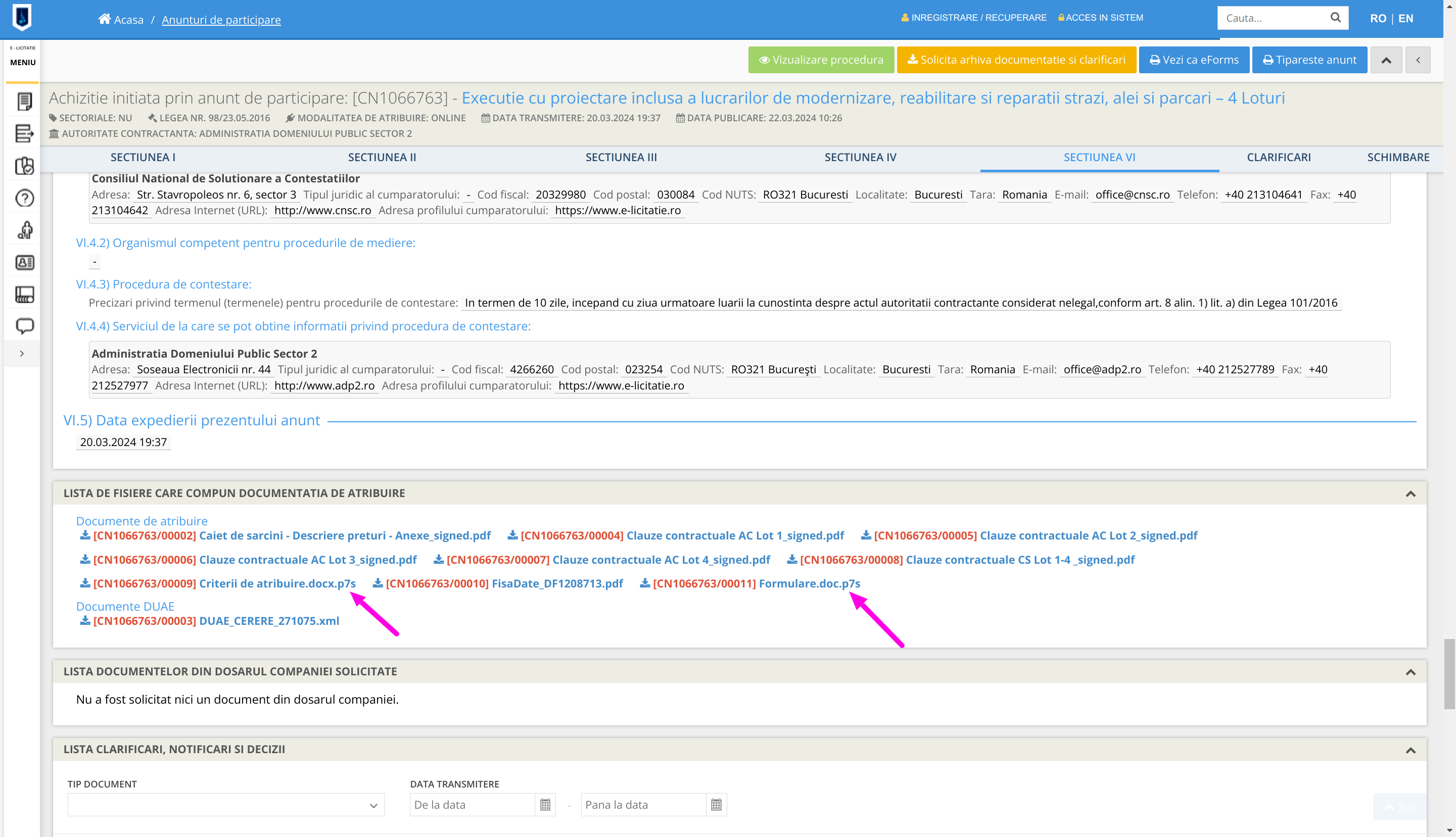This screenshot has width=1456, height=837.
Task: Click the Vizualizare procedura button
Action: coord(821,60)
